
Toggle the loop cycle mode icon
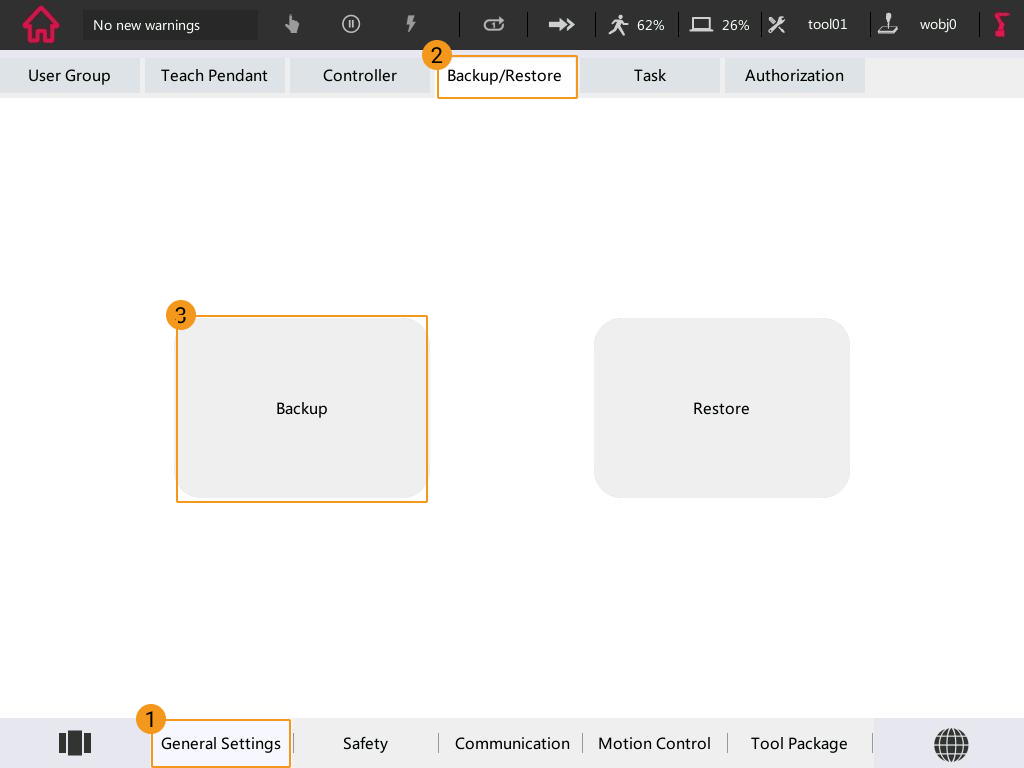(494, 25)
